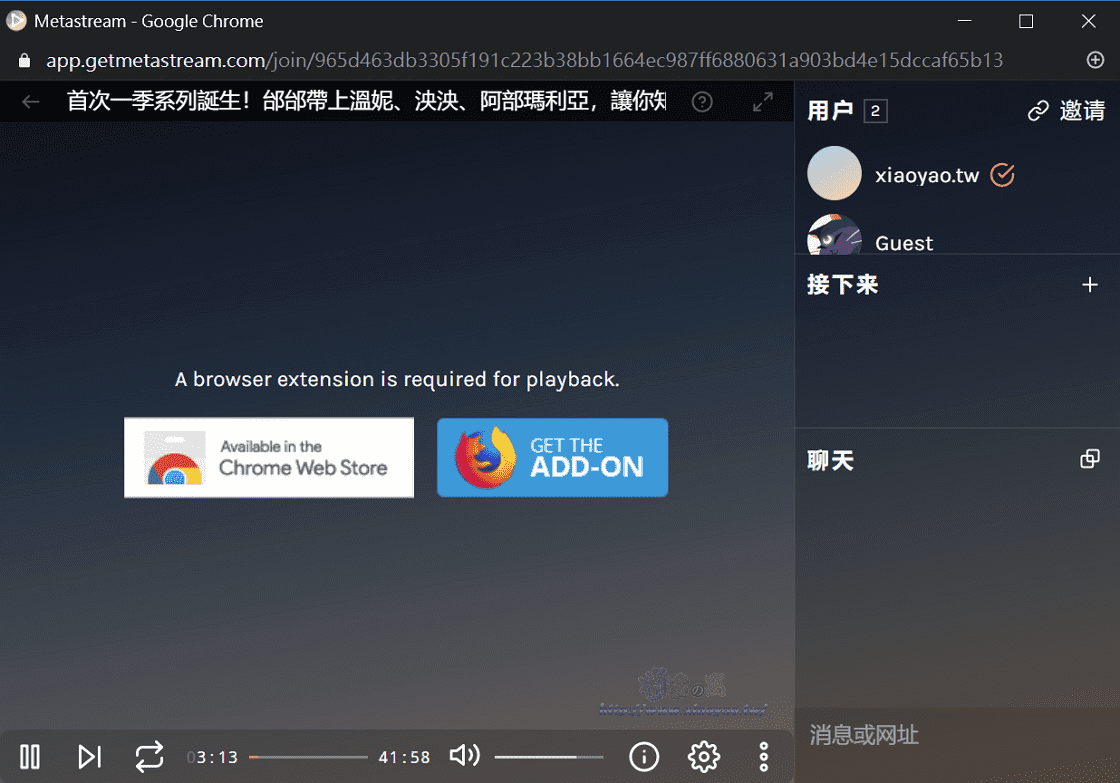Toggle repeat playback mode
The image size is (1120, 783).
pos(149,757)
